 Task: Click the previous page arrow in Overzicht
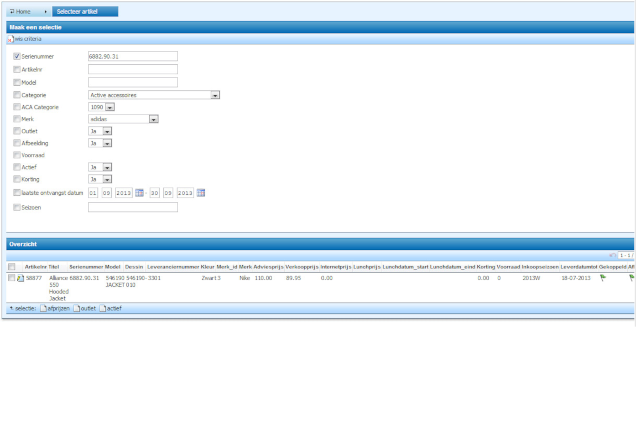pyautogui.click(x=612, y=255)
